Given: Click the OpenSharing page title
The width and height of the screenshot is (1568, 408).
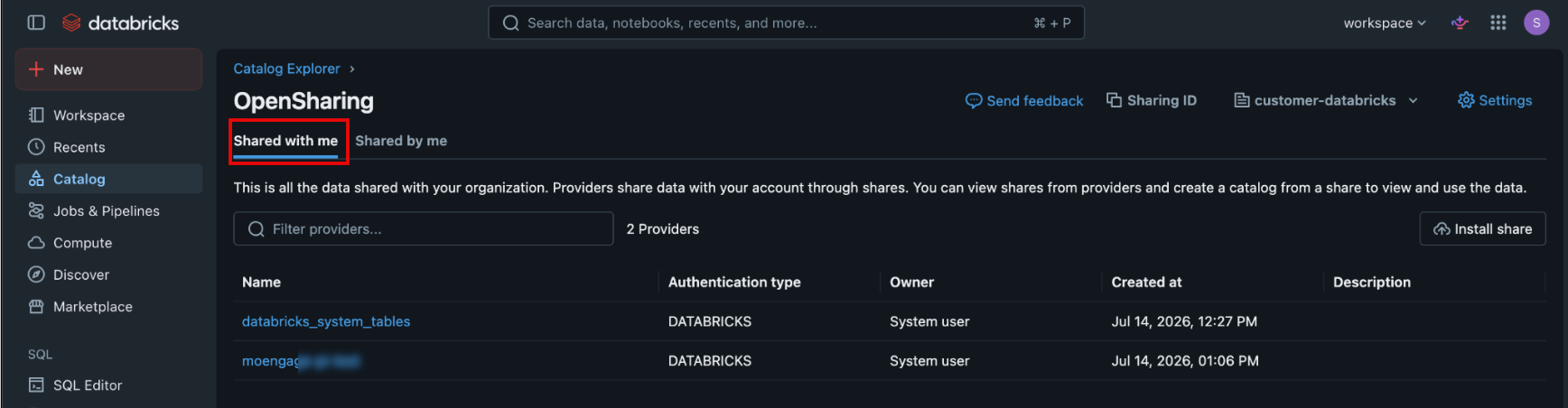Looking at the screenshot, I should 303,101.
